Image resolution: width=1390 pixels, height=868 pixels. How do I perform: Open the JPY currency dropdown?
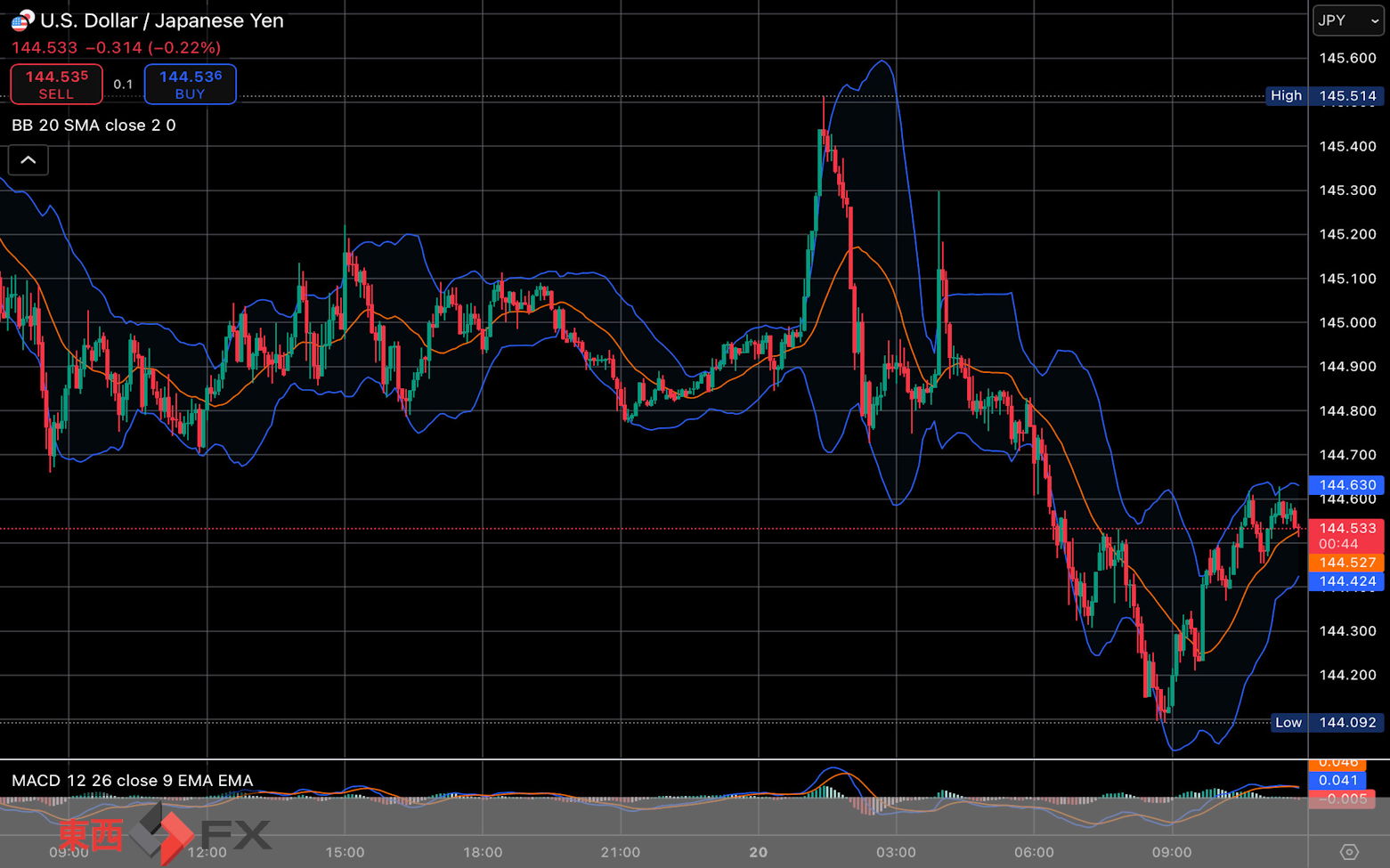[1348, 20]
